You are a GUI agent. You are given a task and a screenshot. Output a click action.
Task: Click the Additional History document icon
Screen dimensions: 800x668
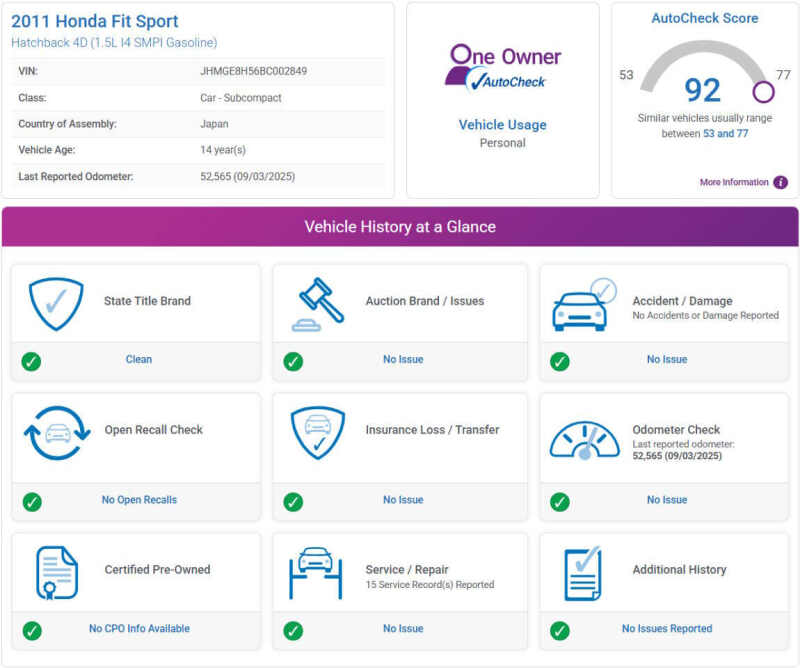point(583,573)
